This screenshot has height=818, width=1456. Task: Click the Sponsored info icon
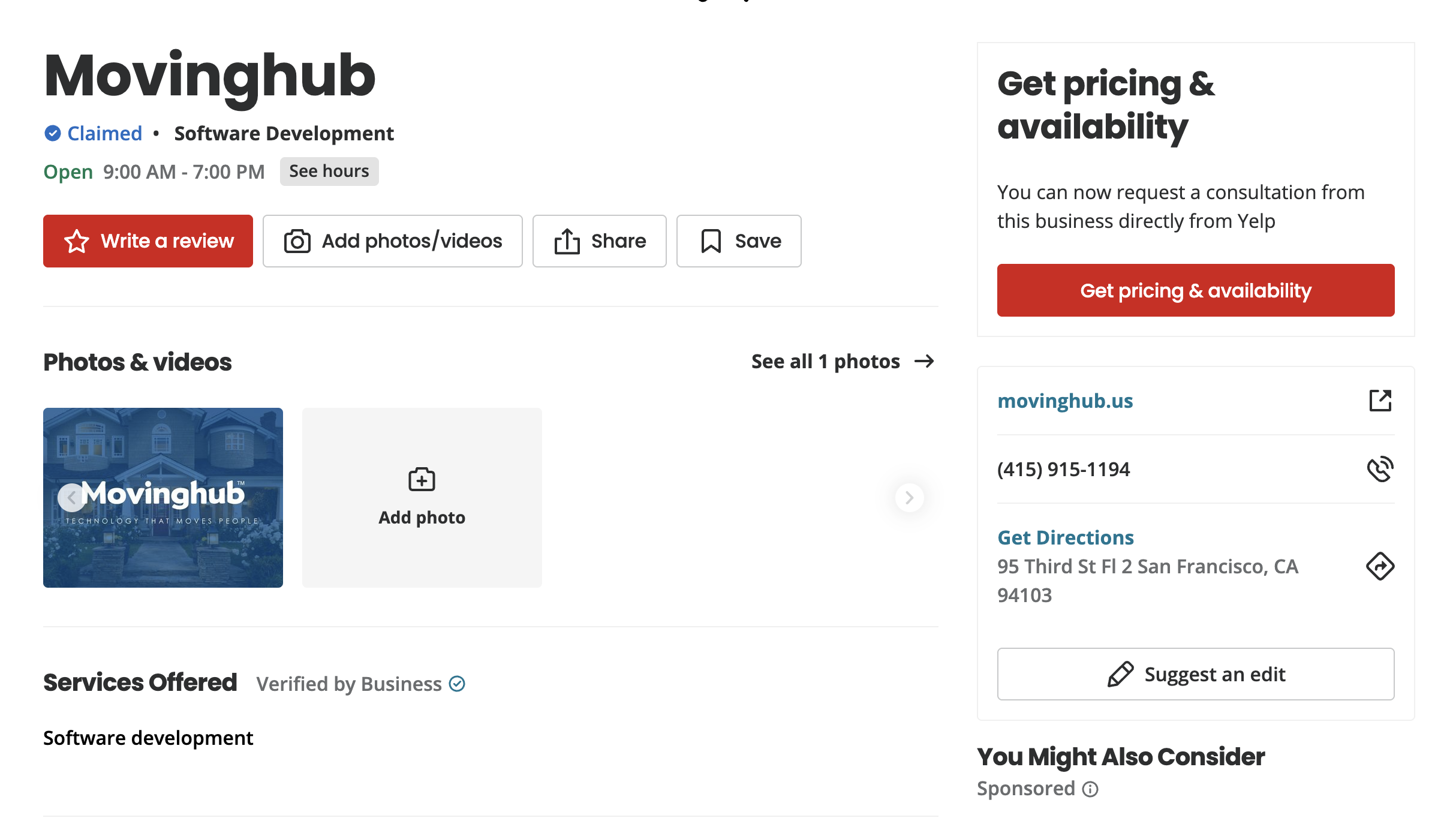pos(1090,789)
